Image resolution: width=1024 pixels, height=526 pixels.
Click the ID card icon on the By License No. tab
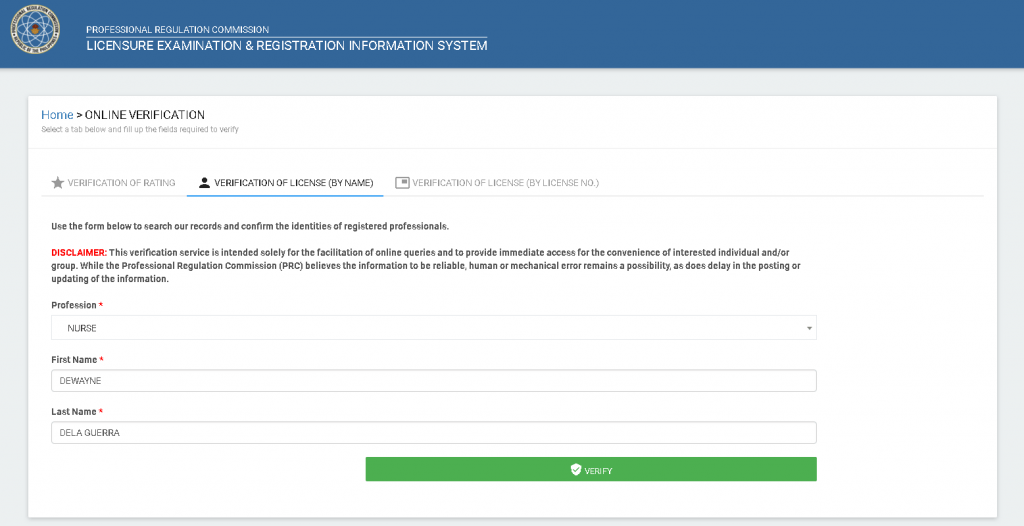click(402, 183)
